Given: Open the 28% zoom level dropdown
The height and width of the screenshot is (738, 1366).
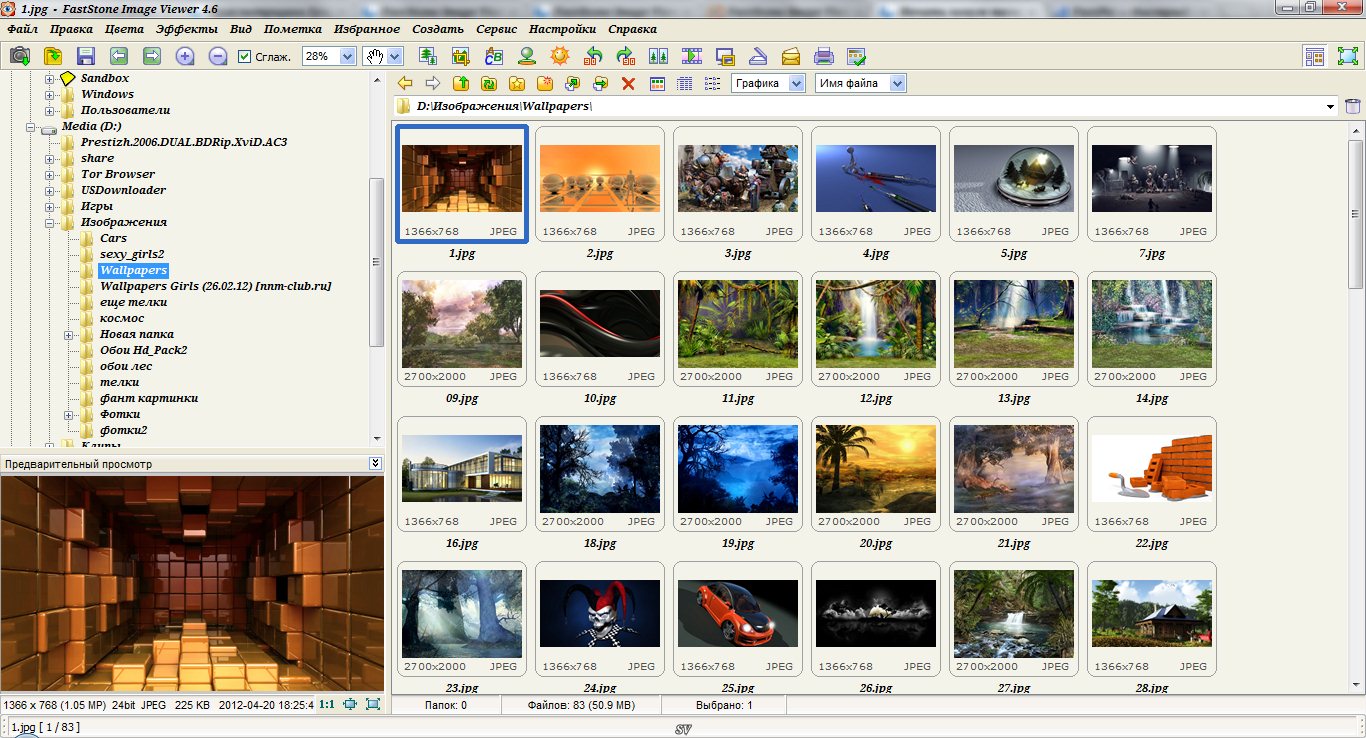Looking at the screenshot, I should pyautogui.click(x=346, y=57).
